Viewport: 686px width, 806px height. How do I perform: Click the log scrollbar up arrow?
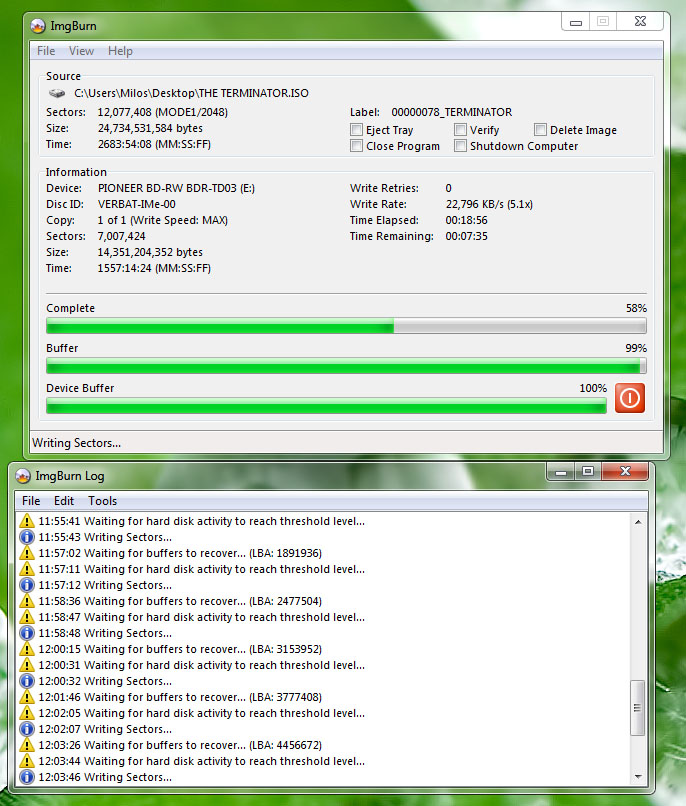[x=638, y=522]
